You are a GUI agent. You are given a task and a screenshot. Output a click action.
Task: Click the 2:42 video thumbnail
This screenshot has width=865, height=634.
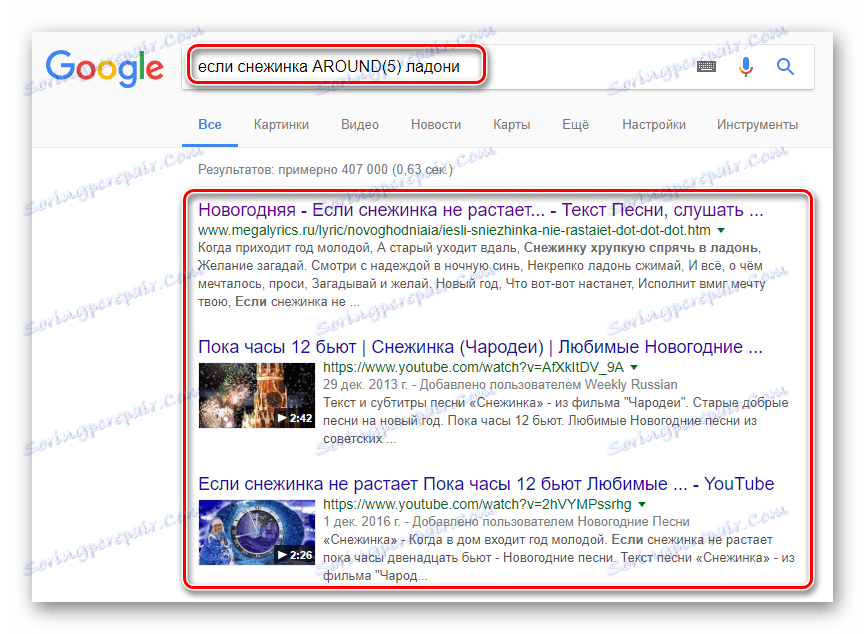point(257,395)
